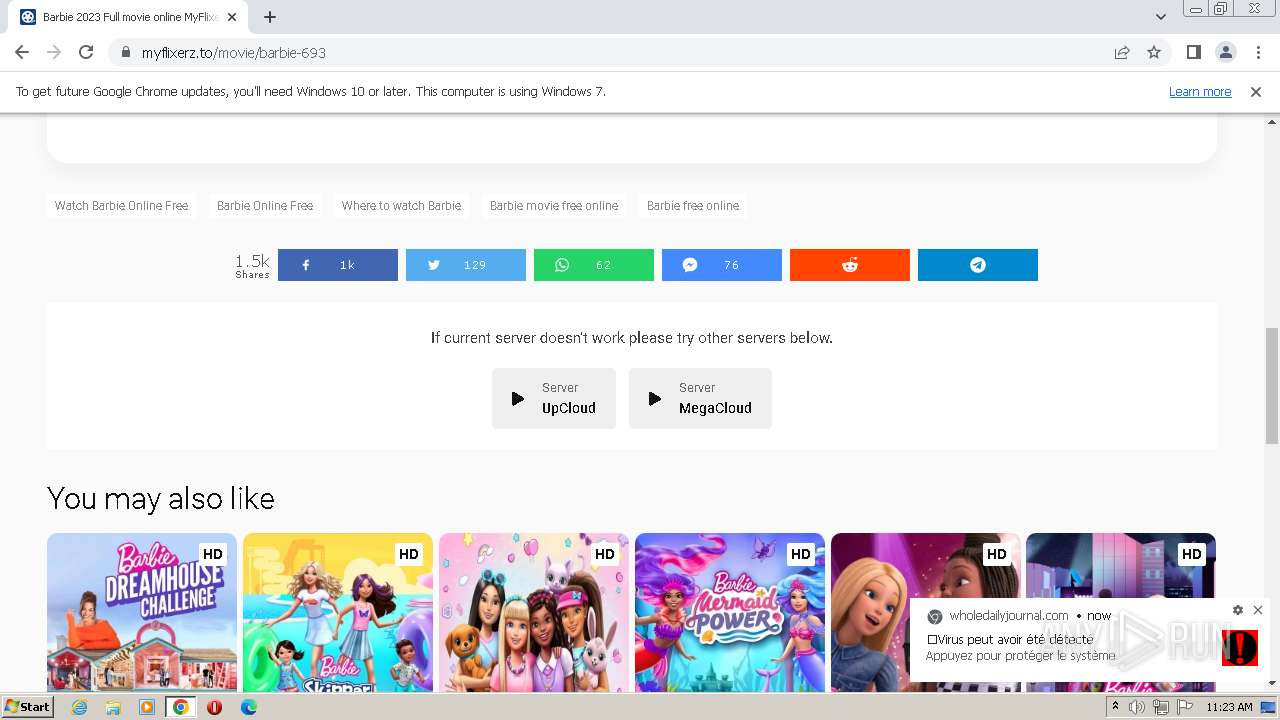Share on Twitter with 129 shares

(466, 265)
